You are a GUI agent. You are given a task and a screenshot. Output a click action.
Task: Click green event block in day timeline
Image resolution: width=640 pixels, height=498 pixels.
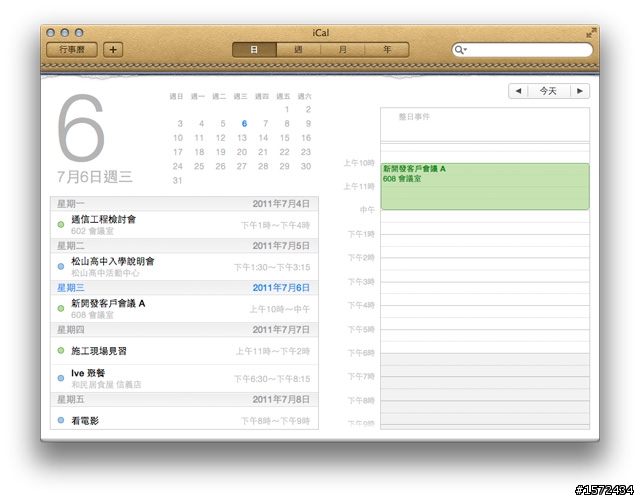[x=485, y=186]
